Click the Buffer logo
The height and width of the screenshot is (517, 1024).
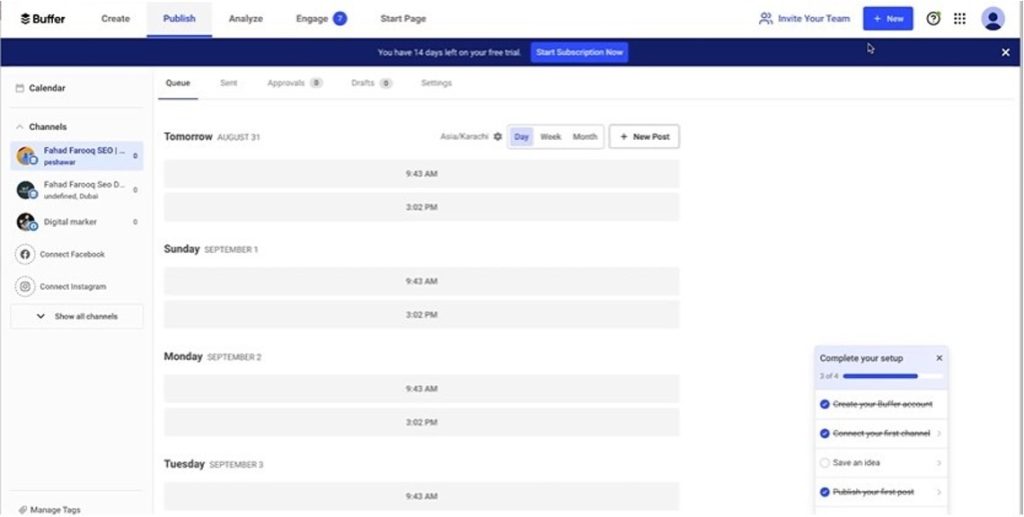coord(42,19)
